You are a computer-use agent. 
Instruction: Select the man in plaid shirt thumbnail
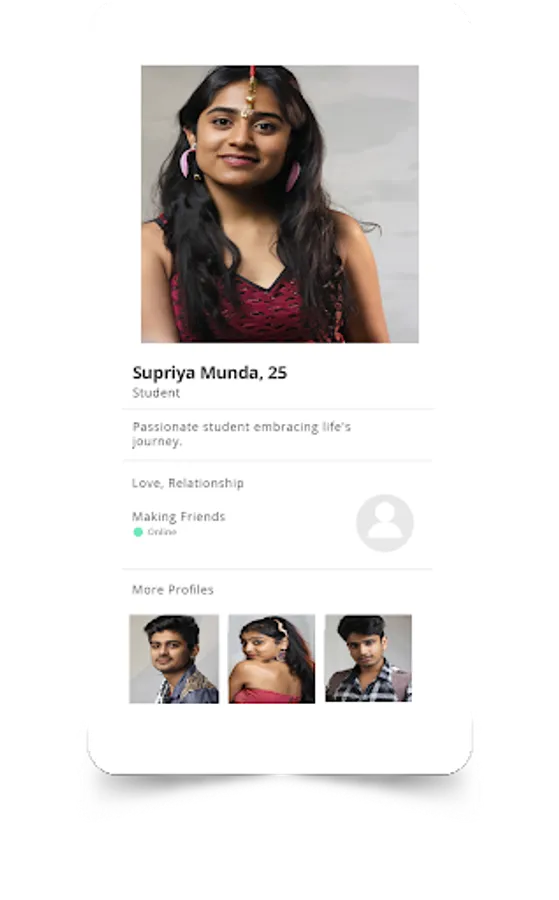click(368, 658)
